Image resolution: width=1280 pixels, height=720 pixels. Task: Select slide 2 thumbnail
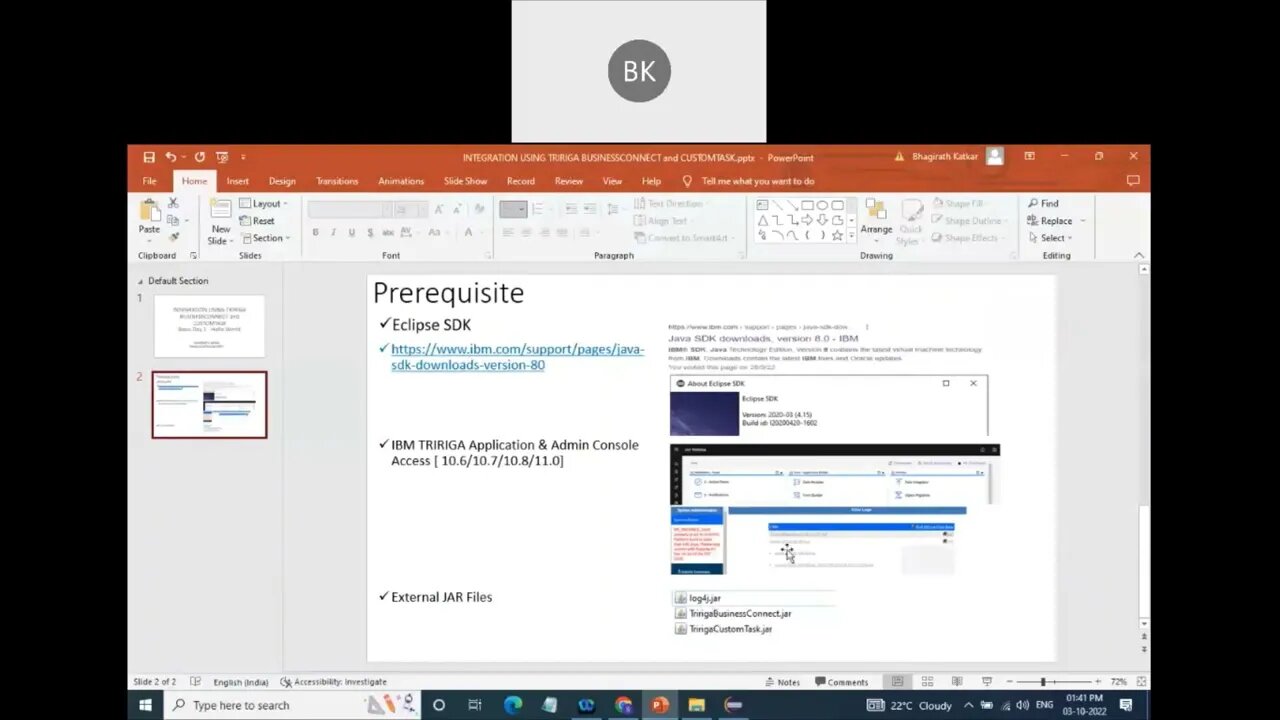pos(209,405)
